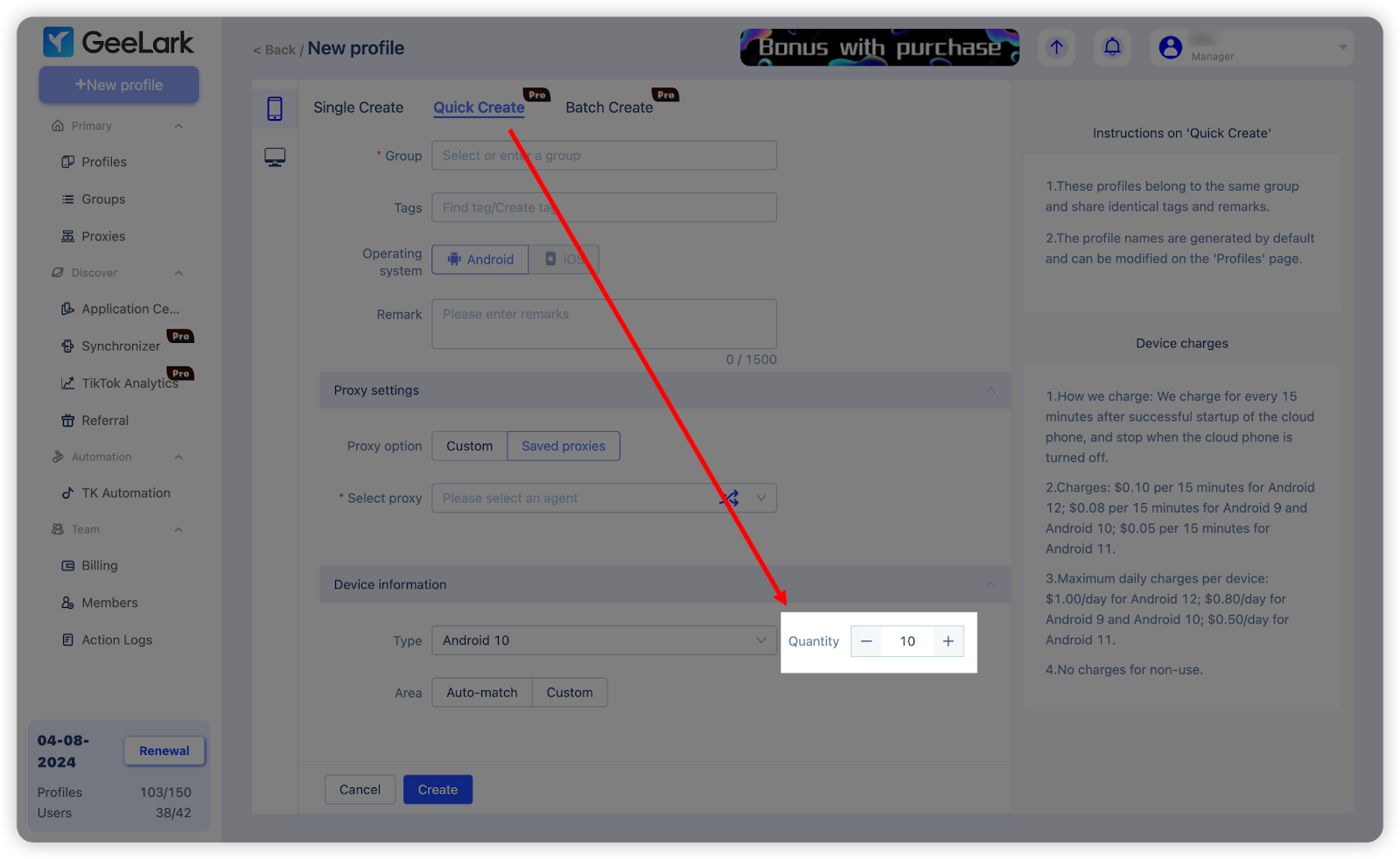
Task: Open TikTok Analytics in the sidebar
Action: [x=120, y=383]
